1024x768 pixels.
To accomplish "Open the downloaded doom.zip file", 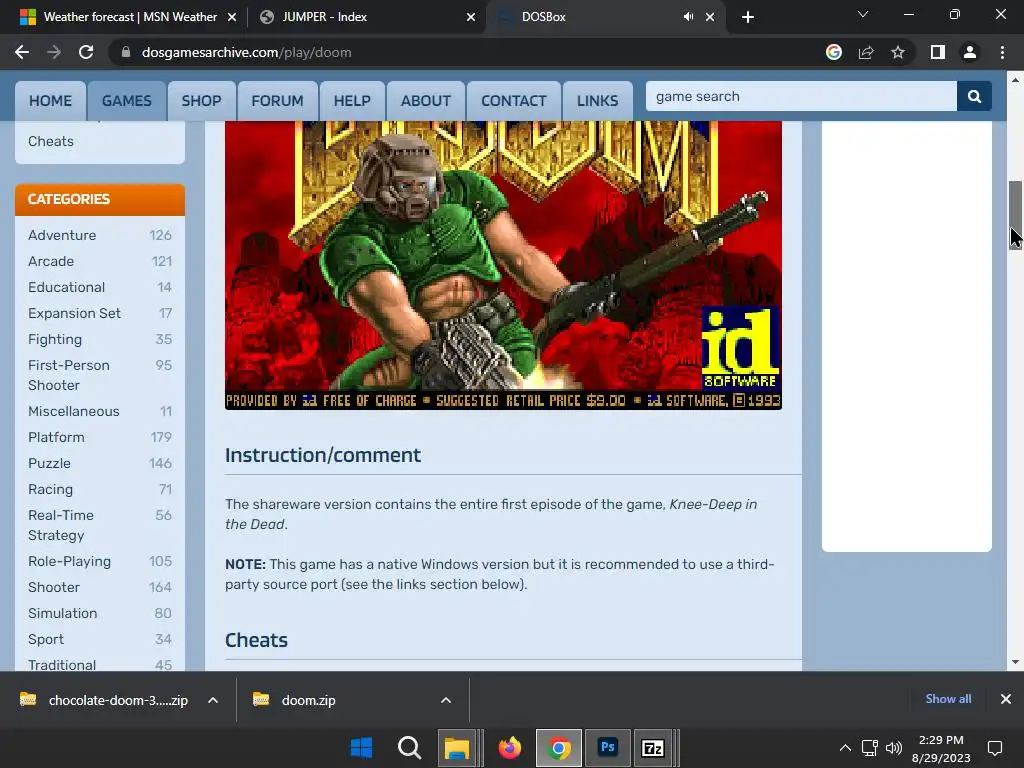I will pyautogui.click(x=308, y=700).
